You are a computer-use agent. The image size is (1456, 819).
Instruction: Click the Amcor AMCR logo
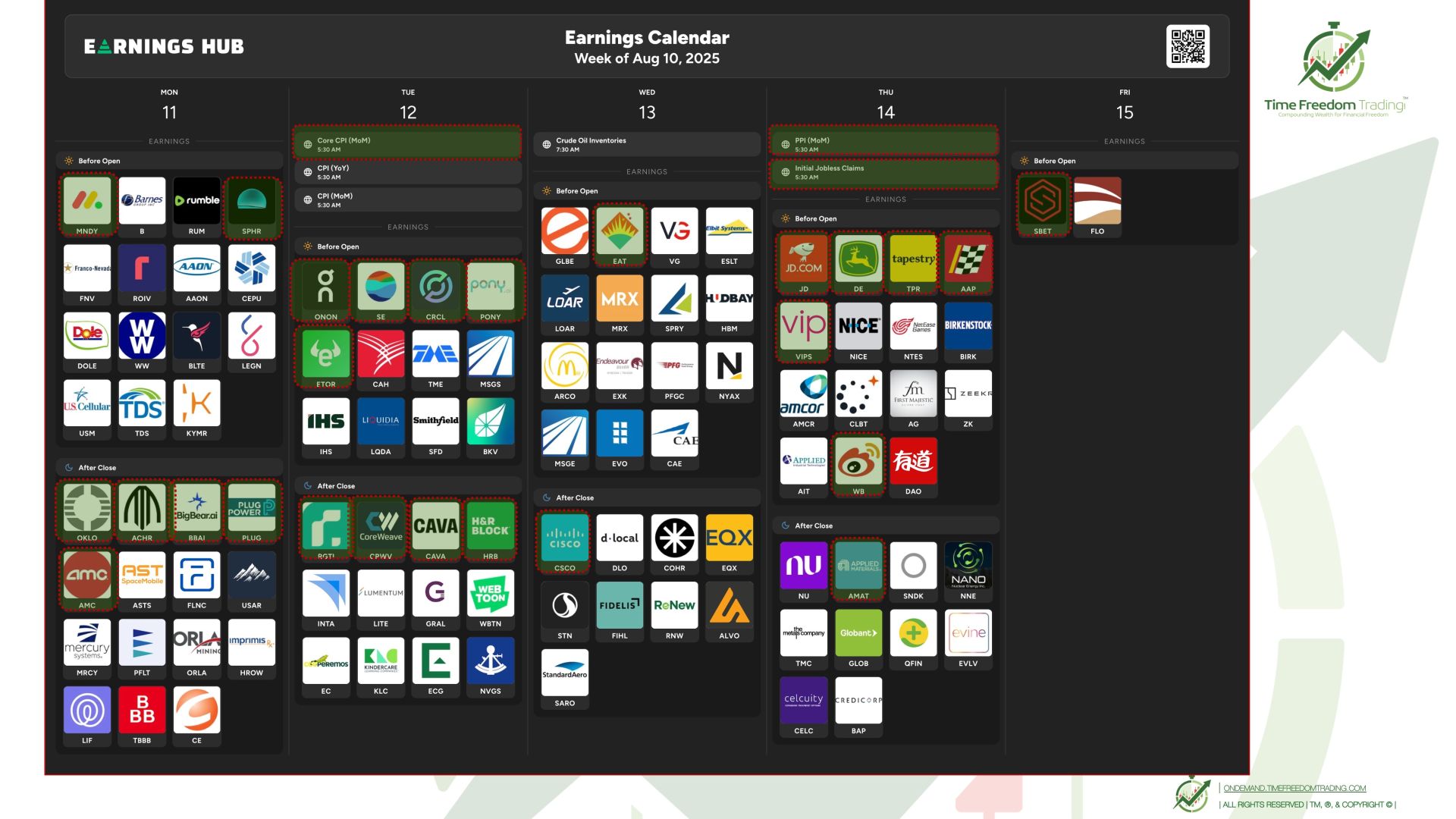[x=804, y=394]
